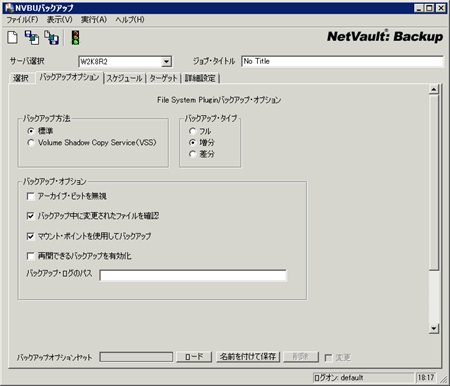Click the new blank page toolbar icon
The image size is (450, 386).
(13, 37)
